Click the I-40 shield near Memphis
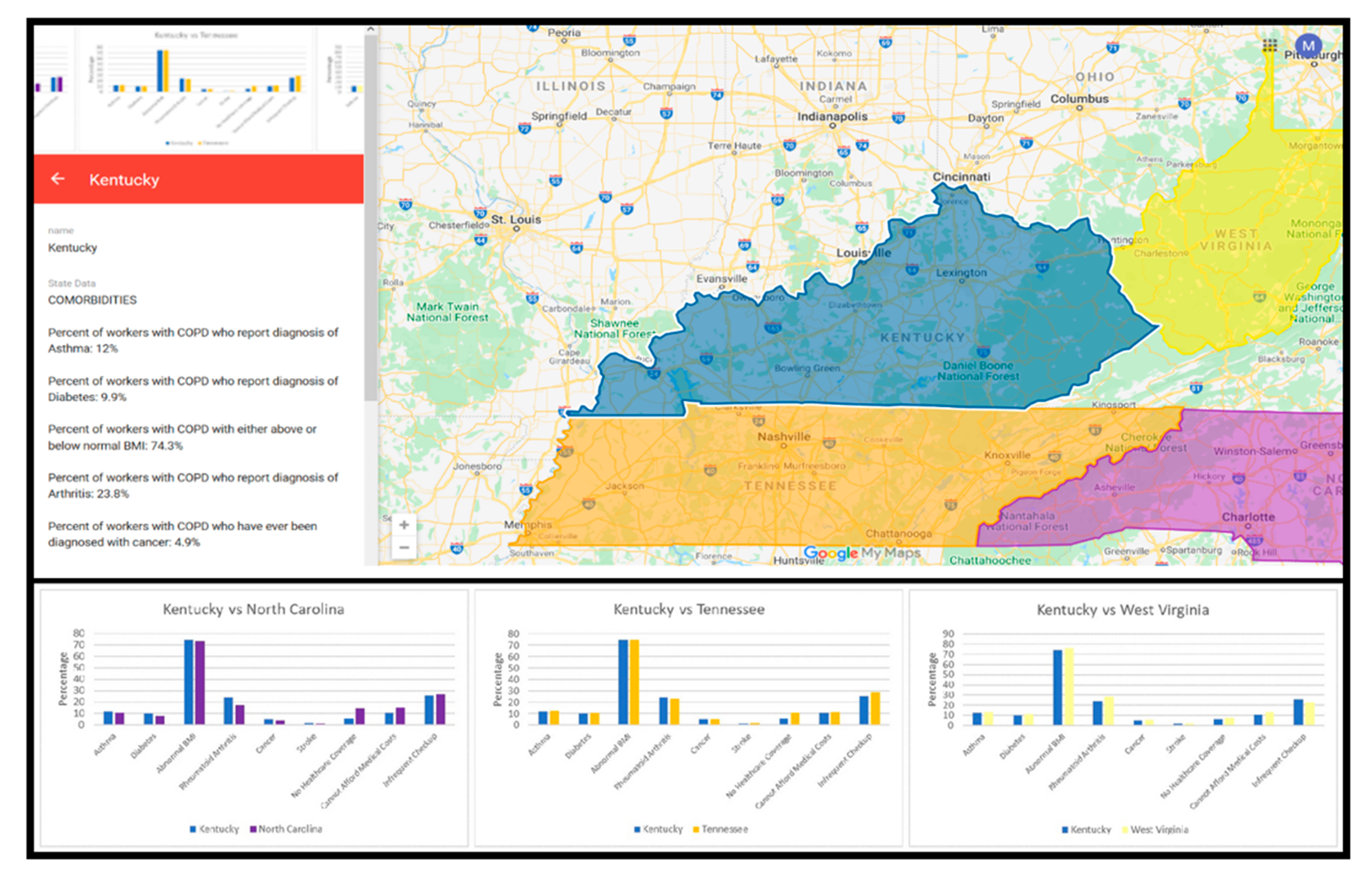This screenshot has width=1372, height=875. (x=456, y=548)
